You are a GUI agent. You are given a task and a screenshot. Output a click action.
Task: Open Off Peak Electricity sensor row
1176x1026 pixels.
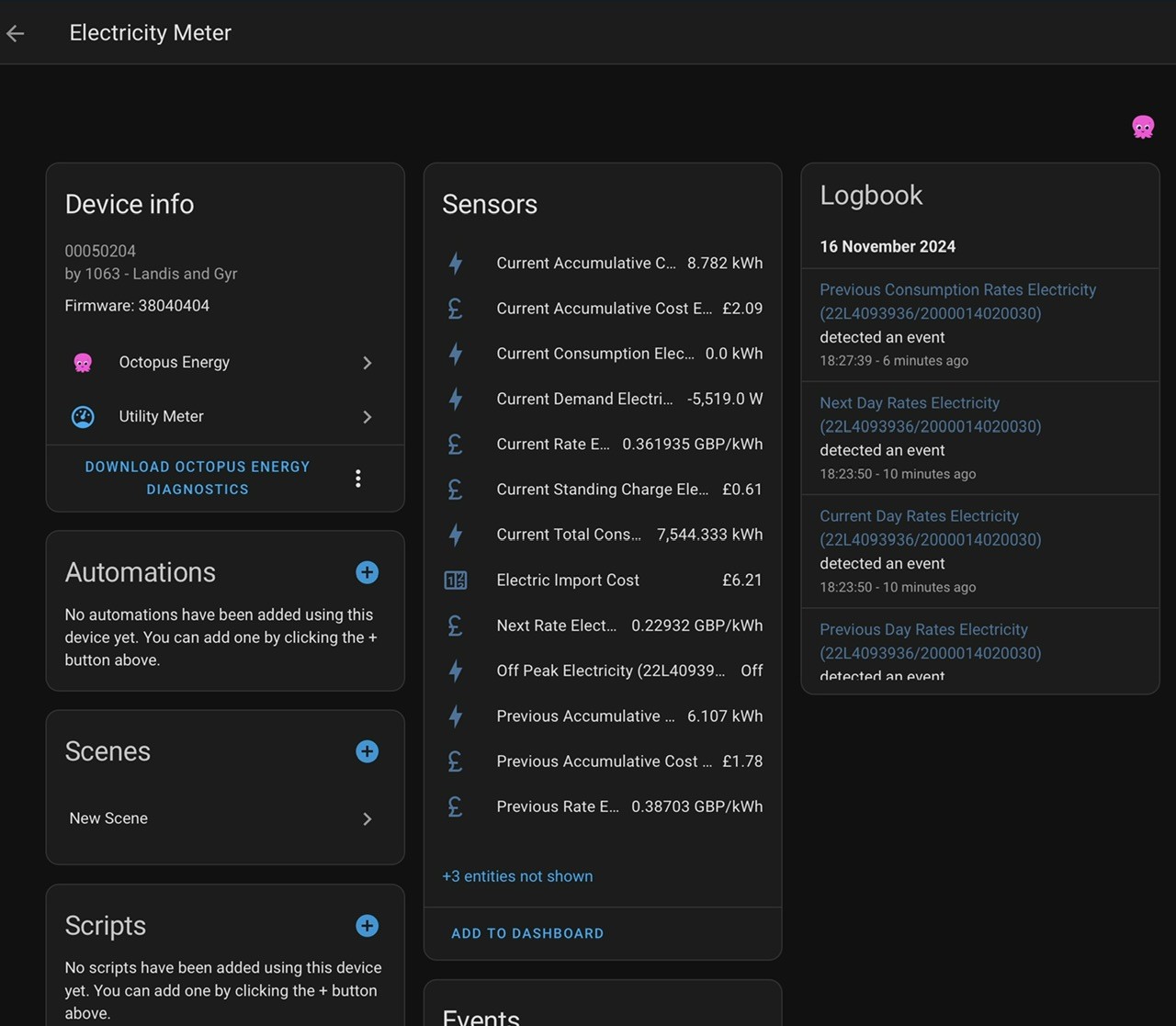(x=603, y=671)
